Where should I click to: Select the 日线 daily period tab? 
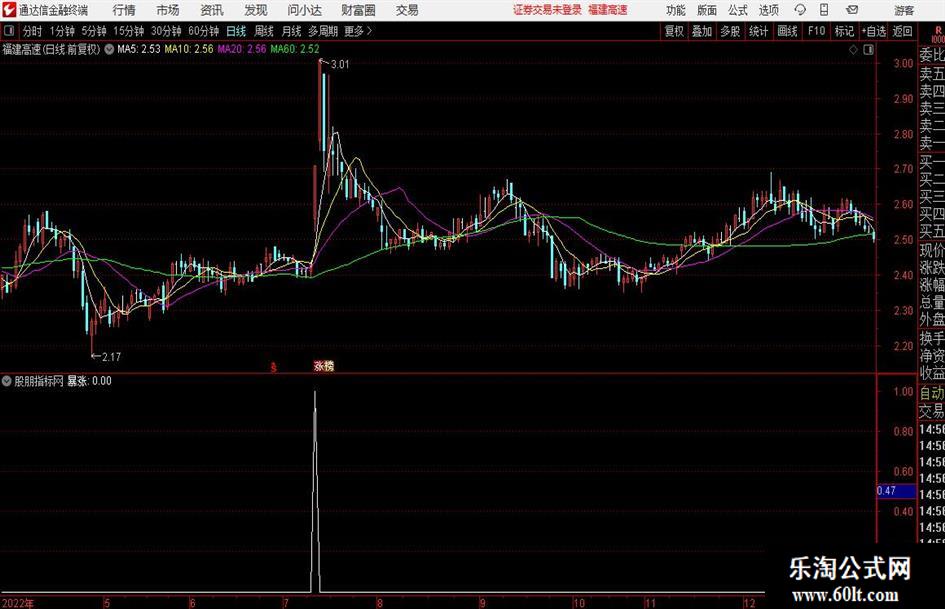point(236,31)
